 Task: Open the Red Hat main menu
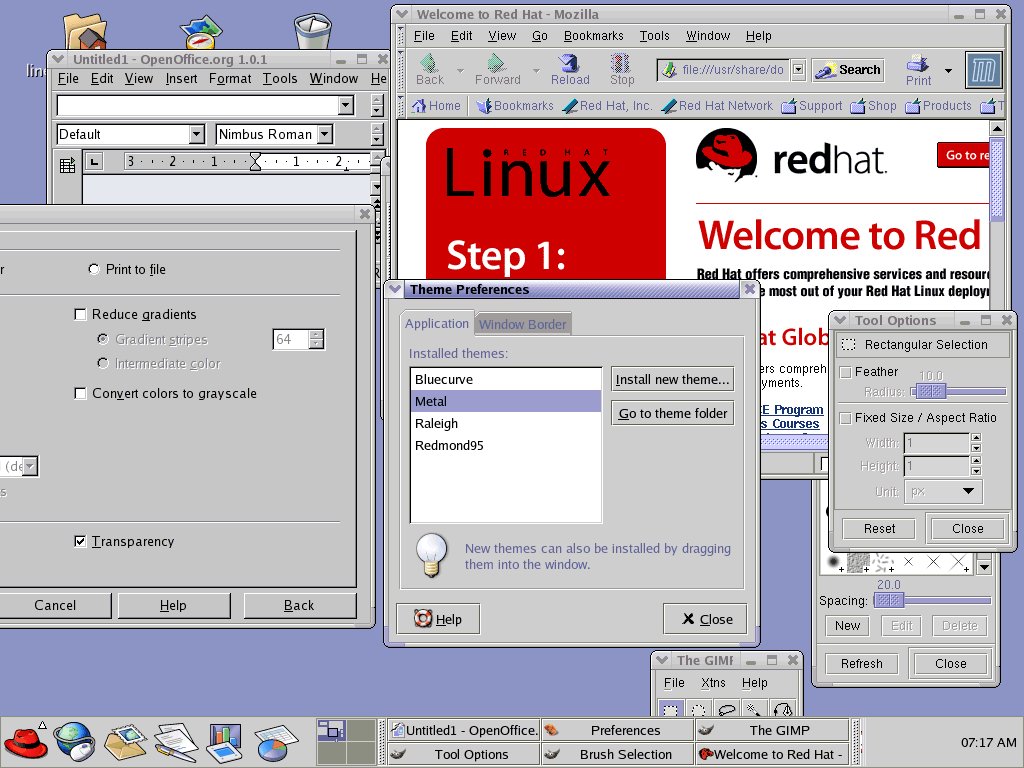[x=25, y=742]
